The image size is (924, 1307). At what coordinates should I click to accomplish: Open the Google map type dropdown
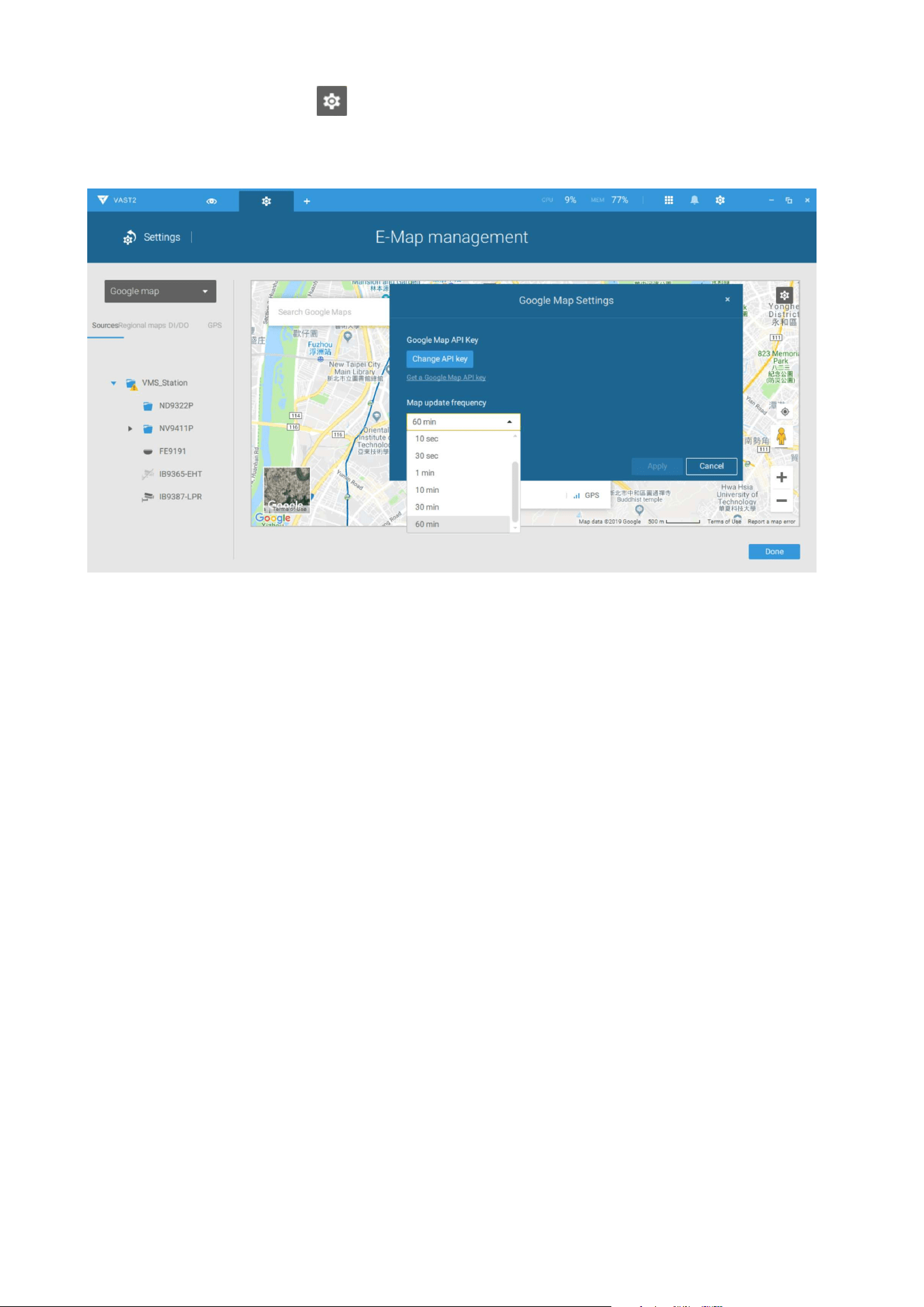161,291
